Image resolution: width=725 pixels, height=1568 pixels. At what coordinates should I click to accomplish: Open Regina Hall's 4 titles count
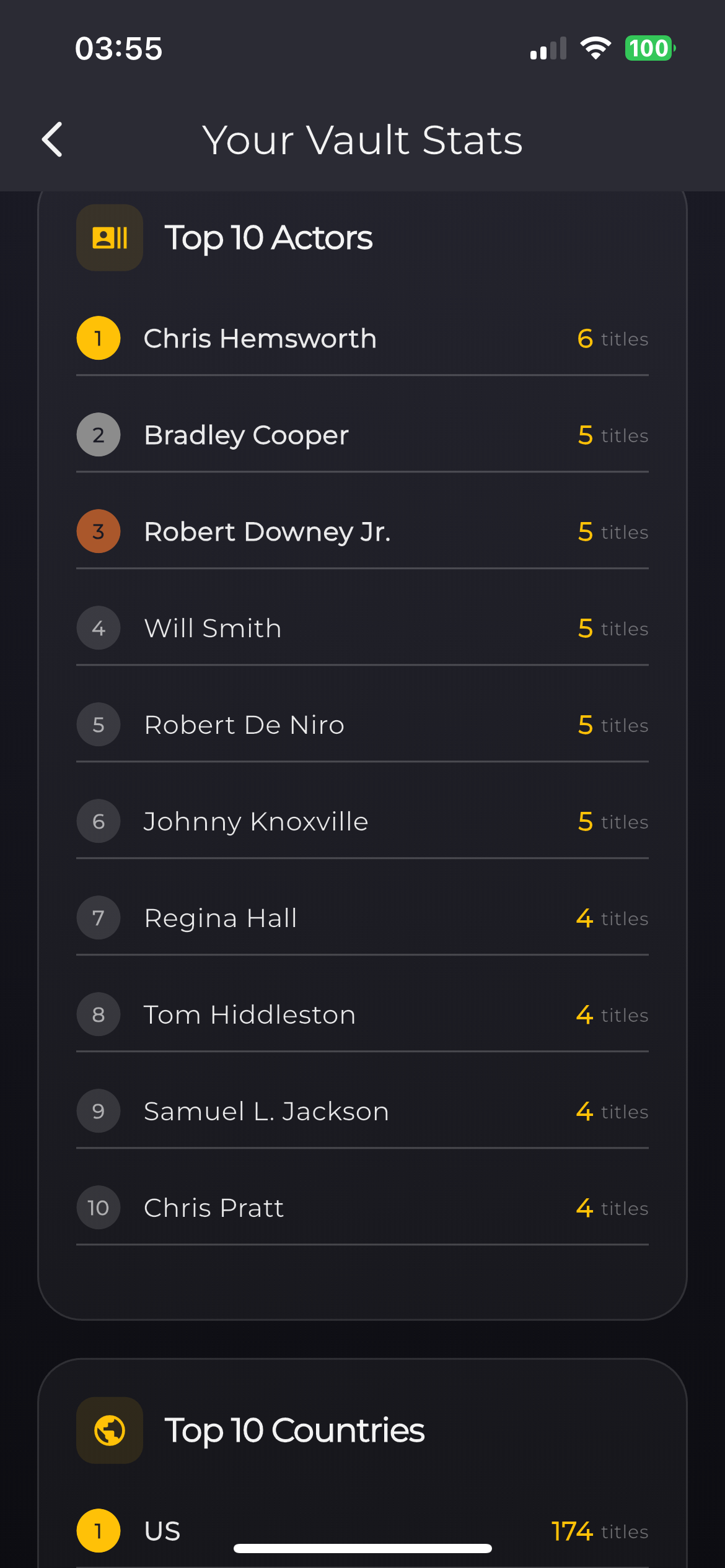(612, 918)
